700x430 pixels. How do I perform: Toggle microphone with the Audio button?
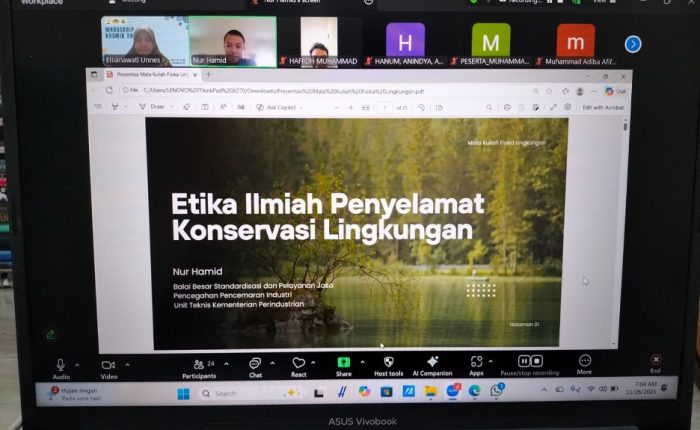pyautogui.click(x=61, y=368)
